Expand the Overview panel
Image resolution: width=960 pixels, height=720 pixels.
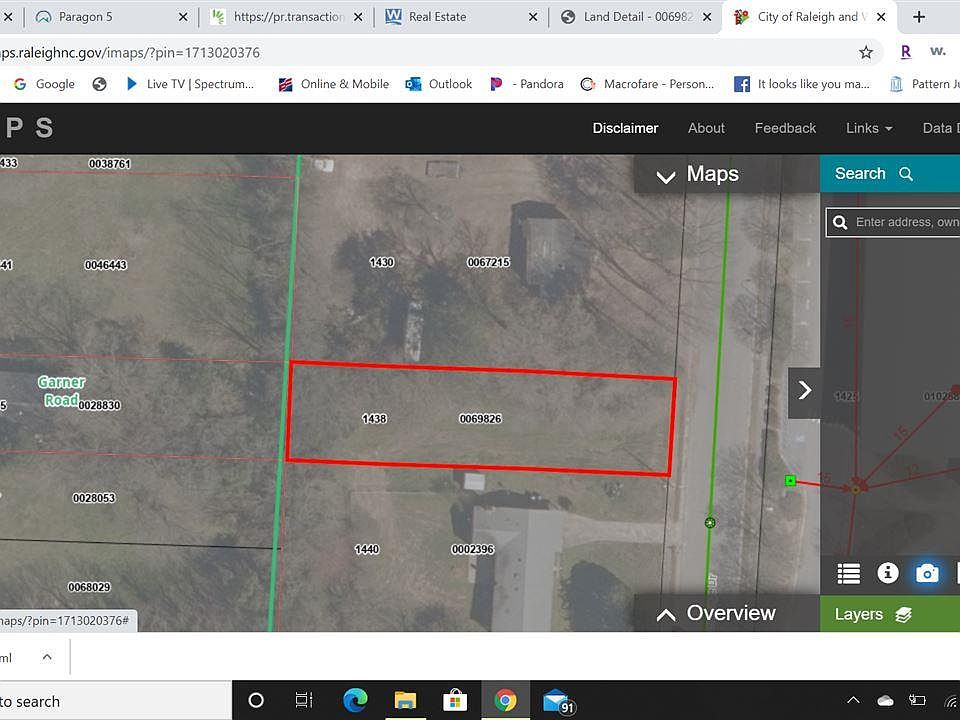tap(717, 614)
